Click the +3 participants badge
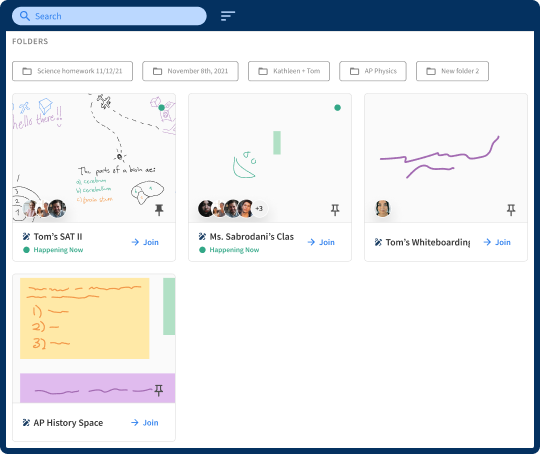Viewport: 540px width, 455px height. pyautogui.click(x=259, y=208)
